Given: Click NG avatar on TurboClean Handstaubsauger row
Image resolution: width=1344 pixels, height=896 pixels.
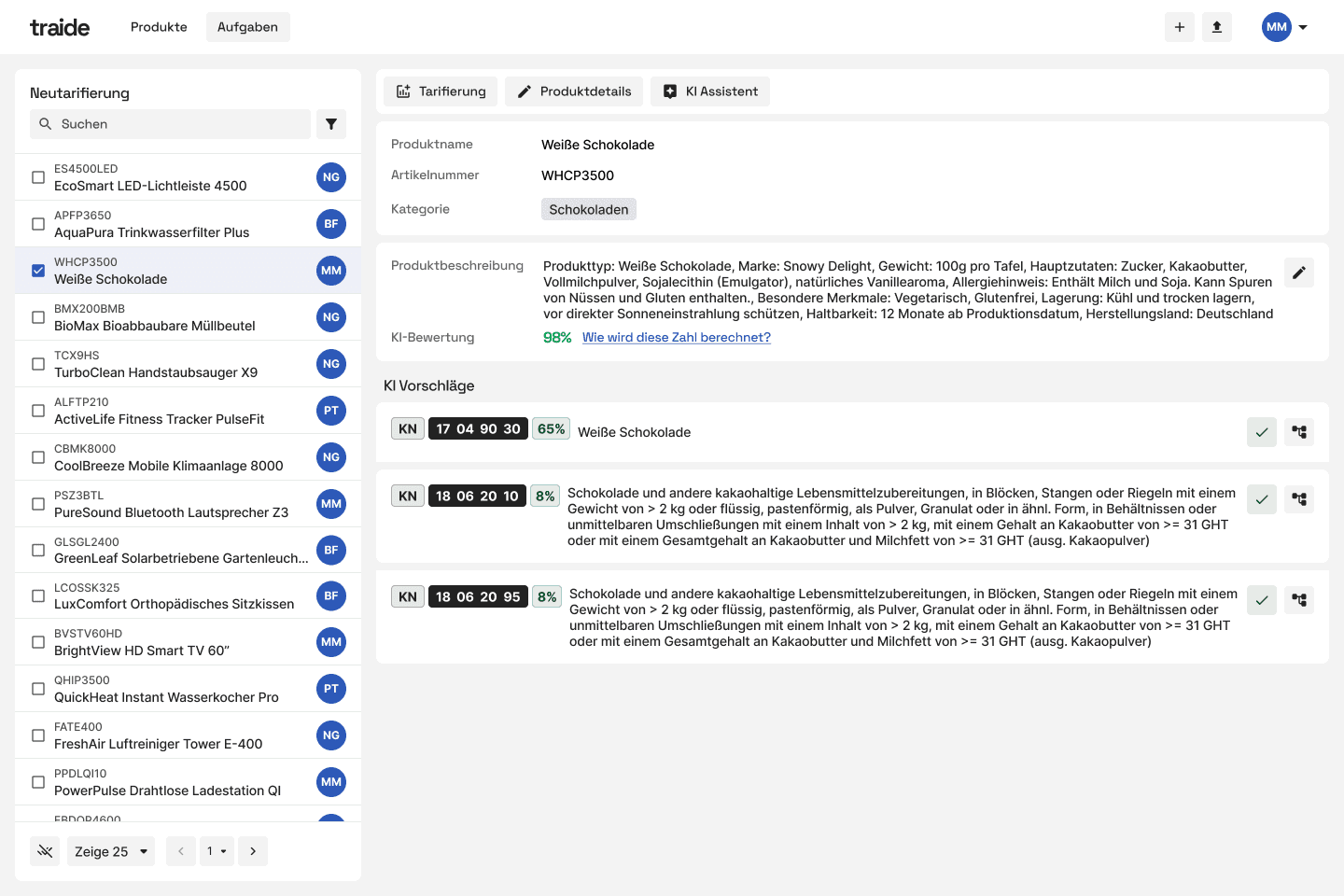Looking at the screenshot, I should click(x=331, y=364).
